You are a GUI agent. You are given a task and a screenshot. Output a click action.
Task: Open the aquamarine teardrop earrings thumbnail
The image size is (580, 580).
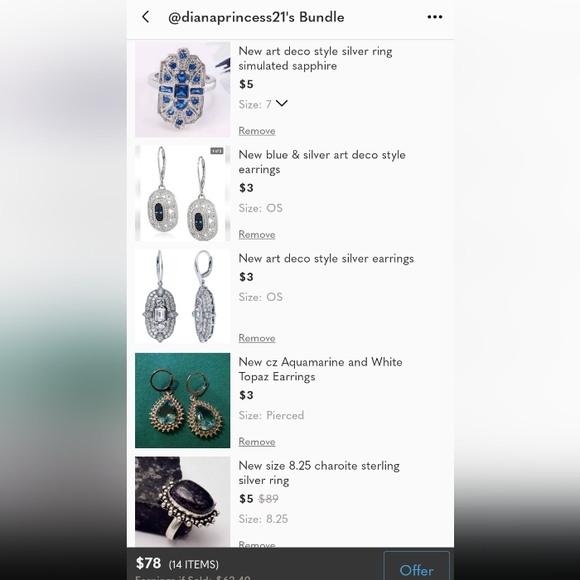click(182, 400)
